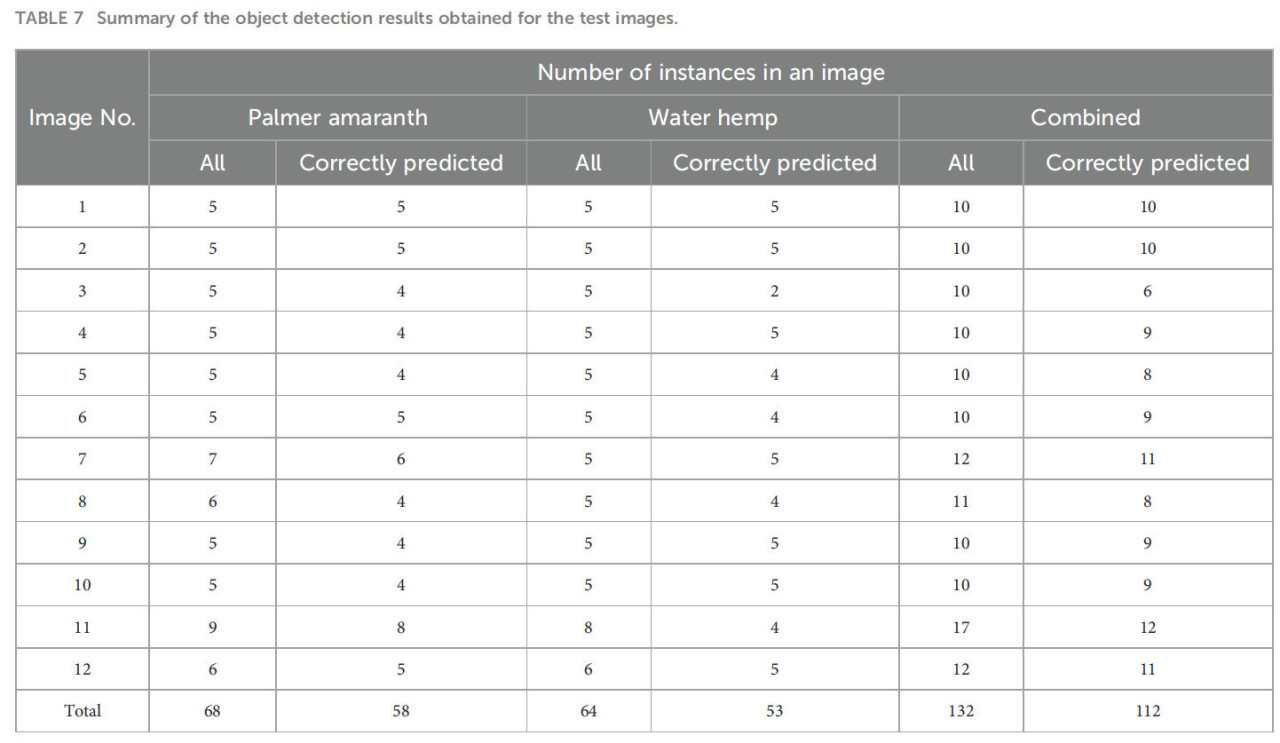This screenshot has width=1280, height=743.
Task: Click the "Correctly predicted" sub-header under Water hemp
Action: (774, 163)
